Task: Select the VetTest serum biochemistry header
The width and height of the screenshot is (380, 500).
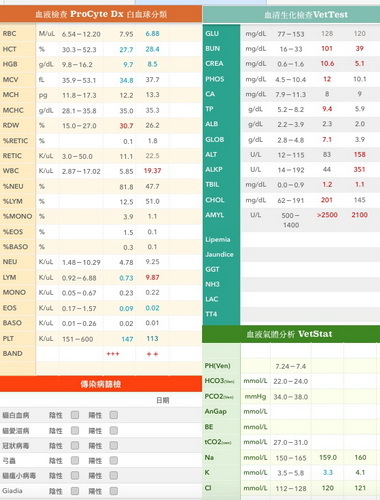Action: [x=291, y=15]
